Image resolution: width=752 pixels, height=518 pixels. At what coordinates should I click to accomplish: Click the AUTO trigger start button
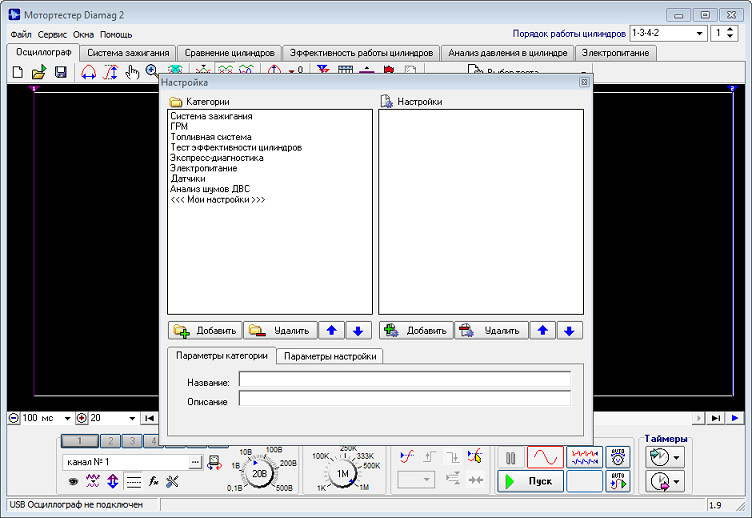(618, 482)
